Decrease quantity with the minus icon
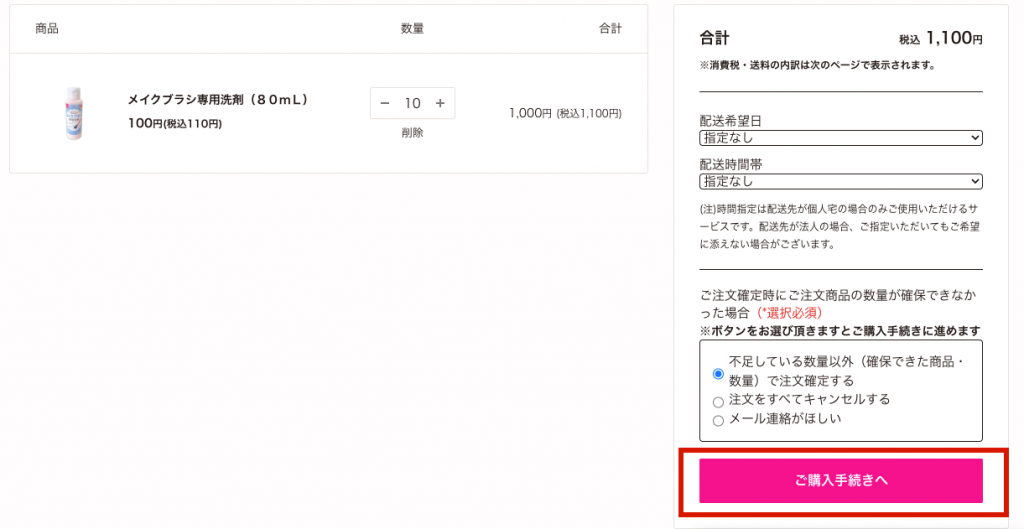 pyautogui.click(x=385, y=104)
